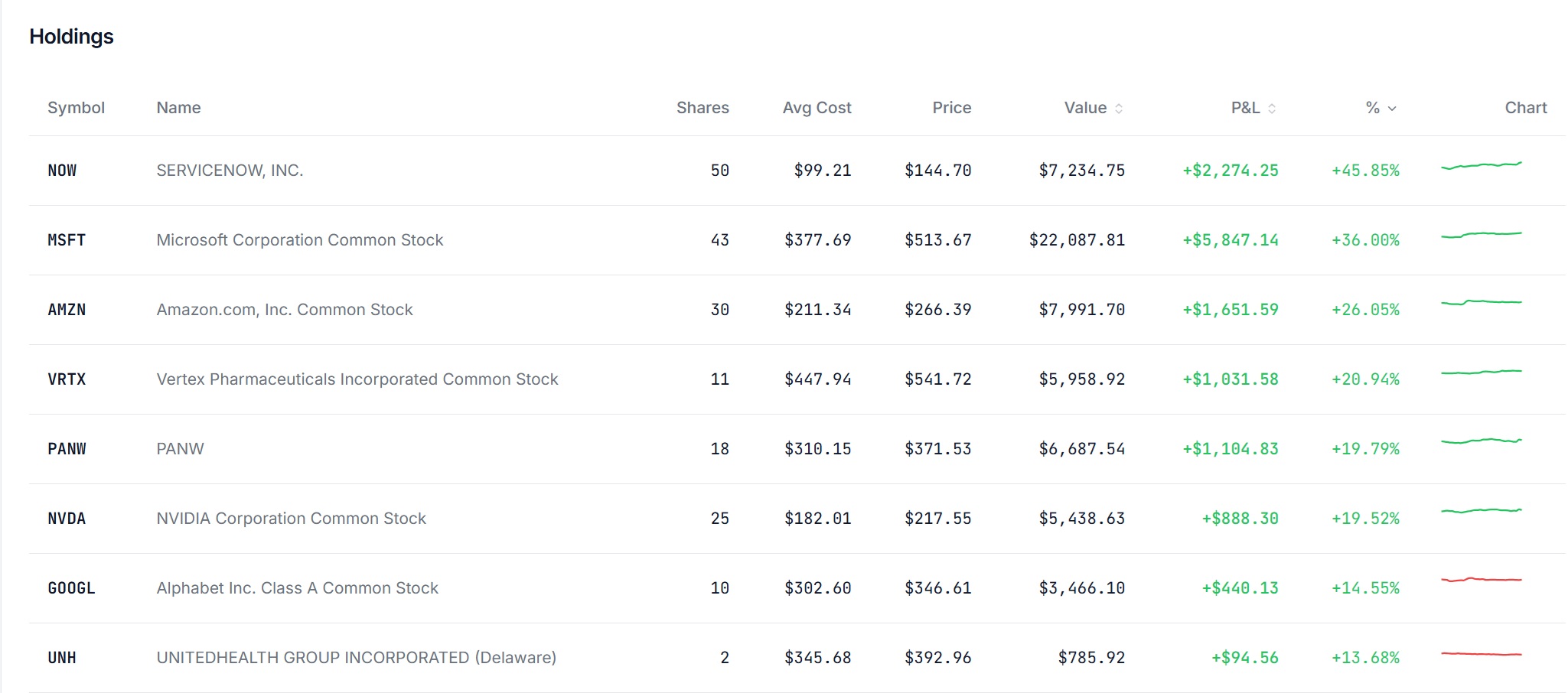This screenshot has height=693, width=1568.
Task: Select the MSFT ticker symbol
Action: (x=67, y=240)
